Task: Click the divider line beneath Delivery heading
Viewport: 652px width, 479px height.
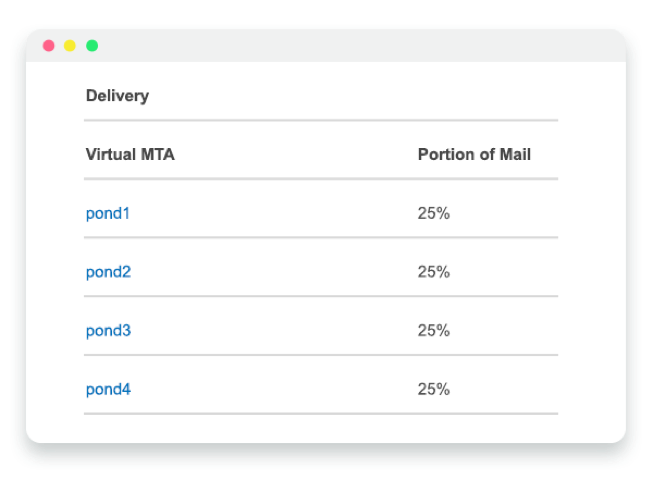Action: coord(321,121)
